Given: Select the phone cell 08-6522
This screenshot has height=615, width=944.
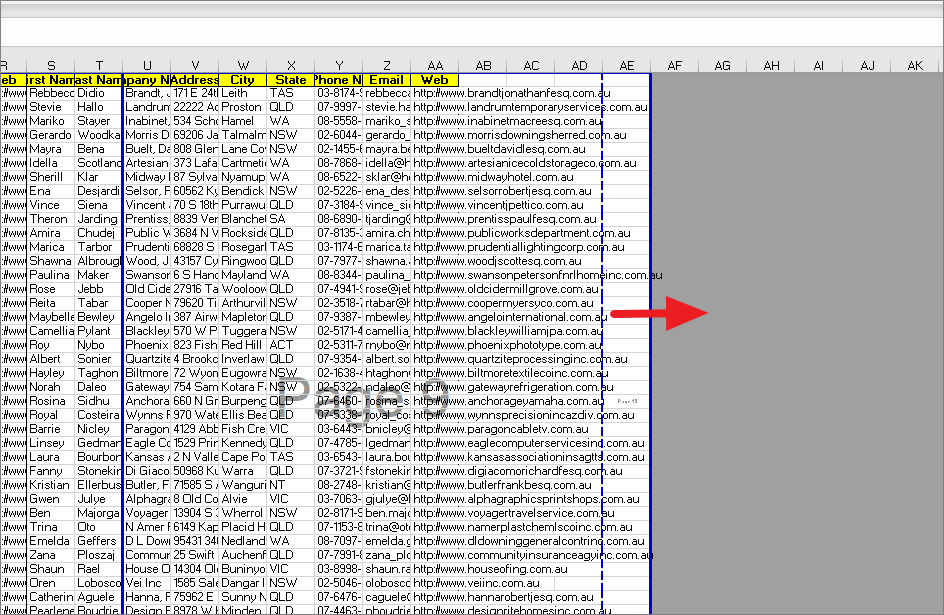Looking at the screenshot, I should (339, 176).
